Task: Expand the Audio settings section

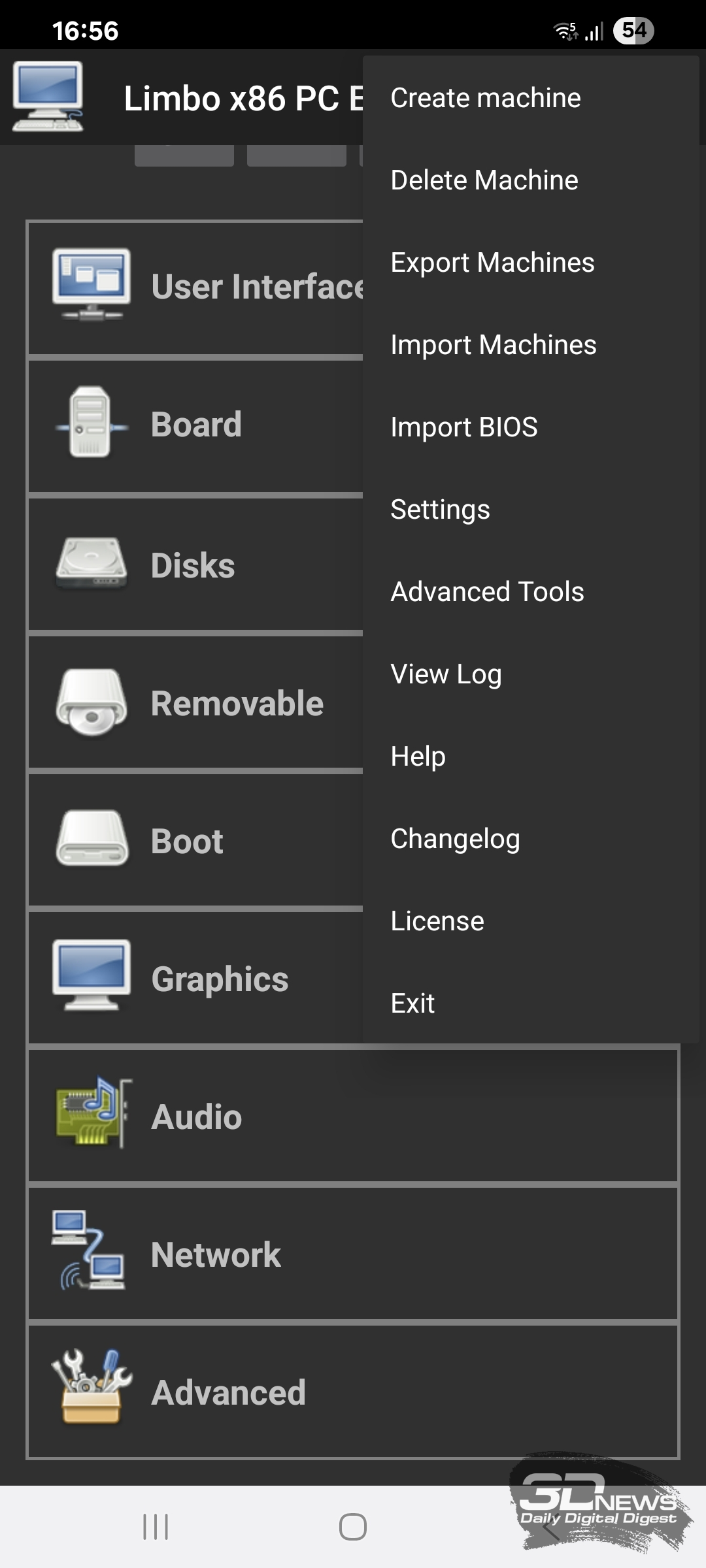Action: 353,1116
